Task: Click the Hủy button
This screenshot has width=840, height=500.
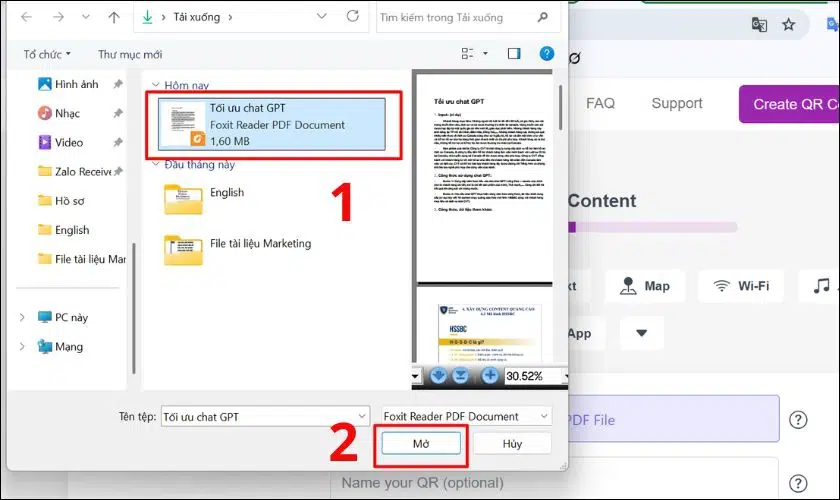Action: tap(512, 444)
